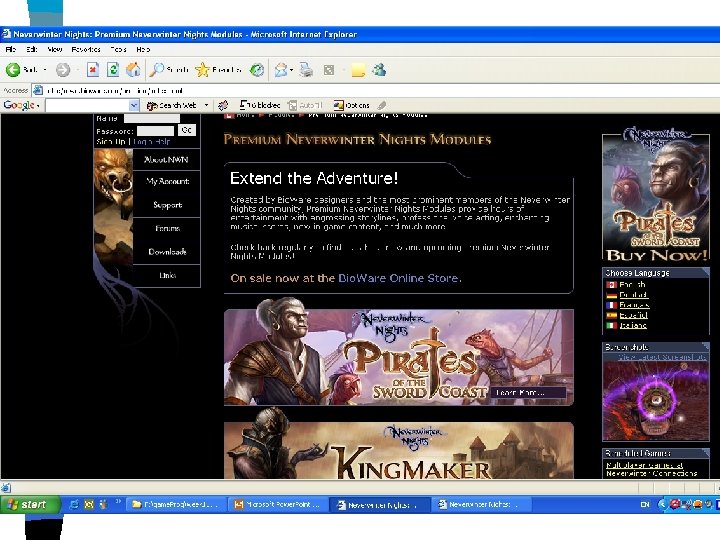
Task: Click the Print icon in toolbar
Action: (x=306, y=70)
